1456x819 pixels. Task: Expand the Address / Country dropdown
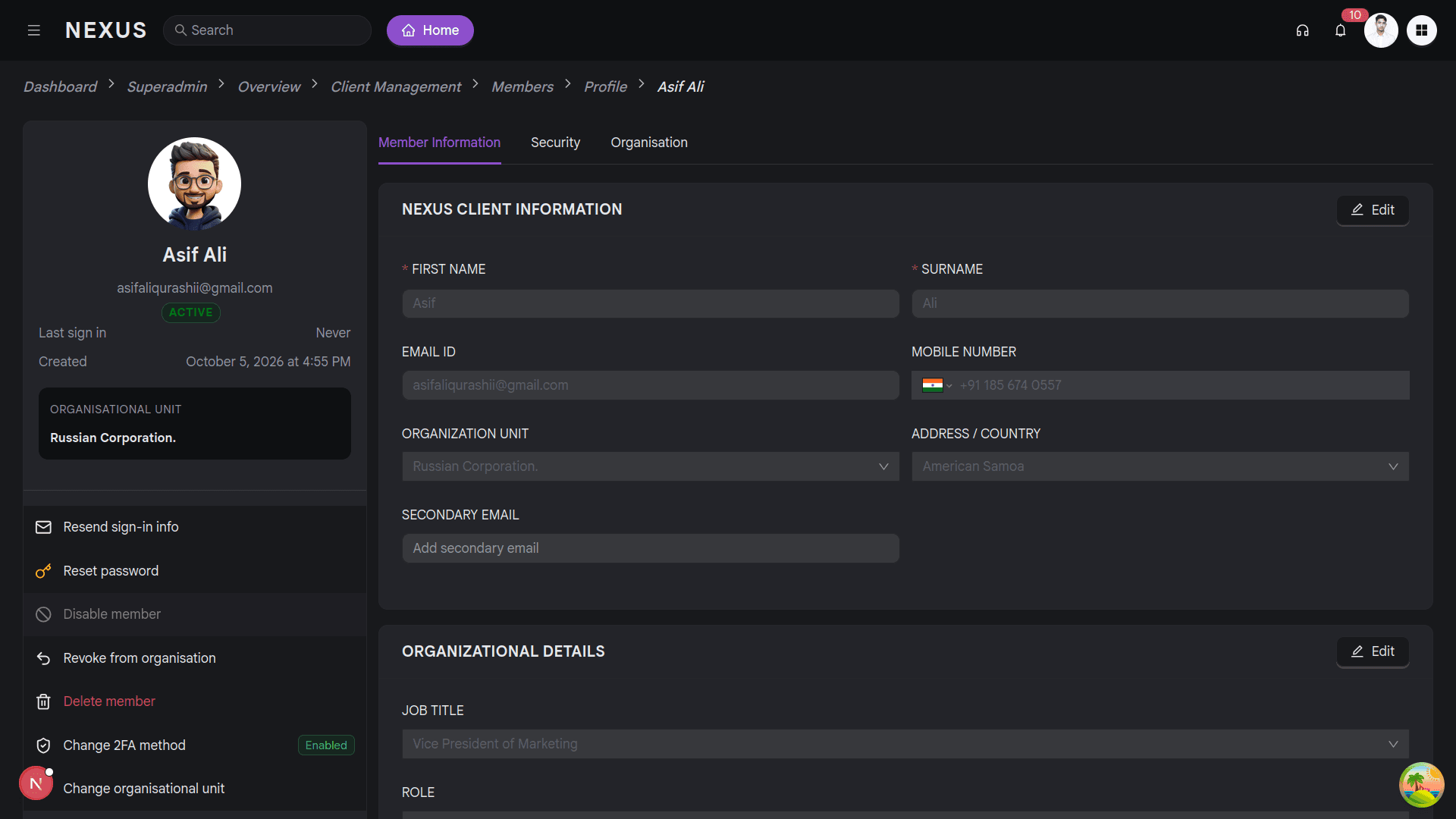[1160, 466]
